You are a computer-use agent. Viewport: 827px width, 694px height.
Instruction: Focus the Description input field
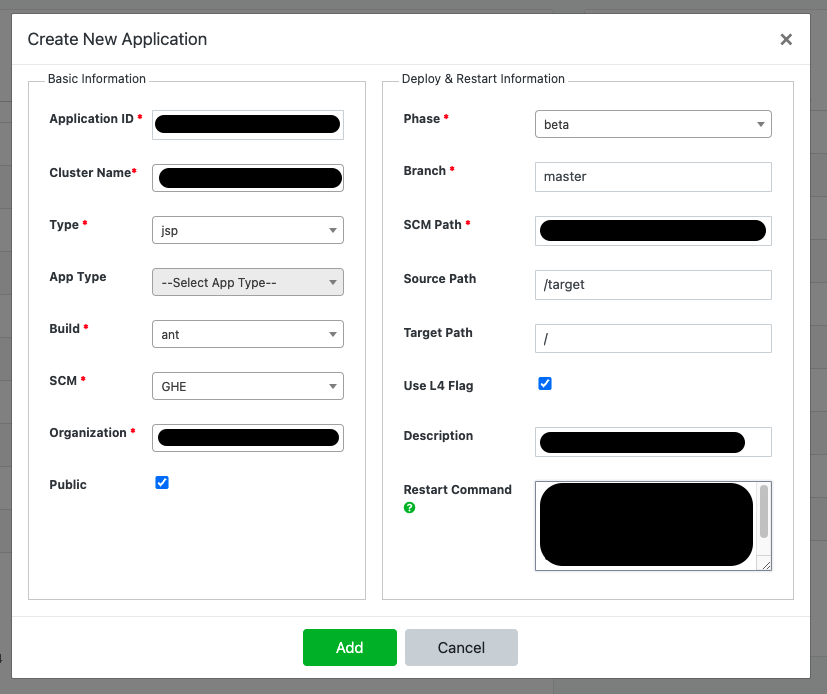[x=653, y=442]
